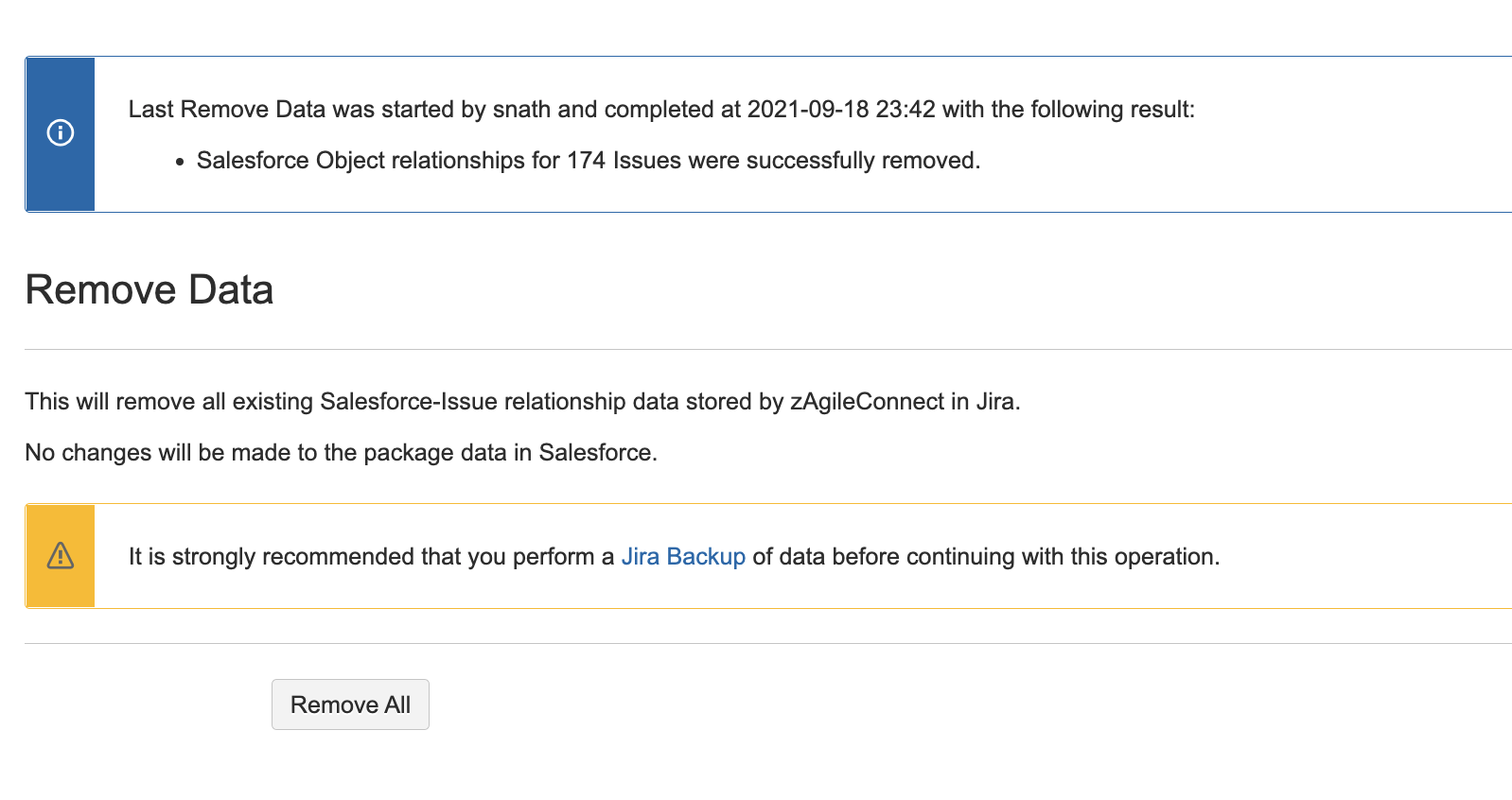Click the word zAgileConnect in the description
The width and height of the screenshot is (1512, 800).
point(867,402)
